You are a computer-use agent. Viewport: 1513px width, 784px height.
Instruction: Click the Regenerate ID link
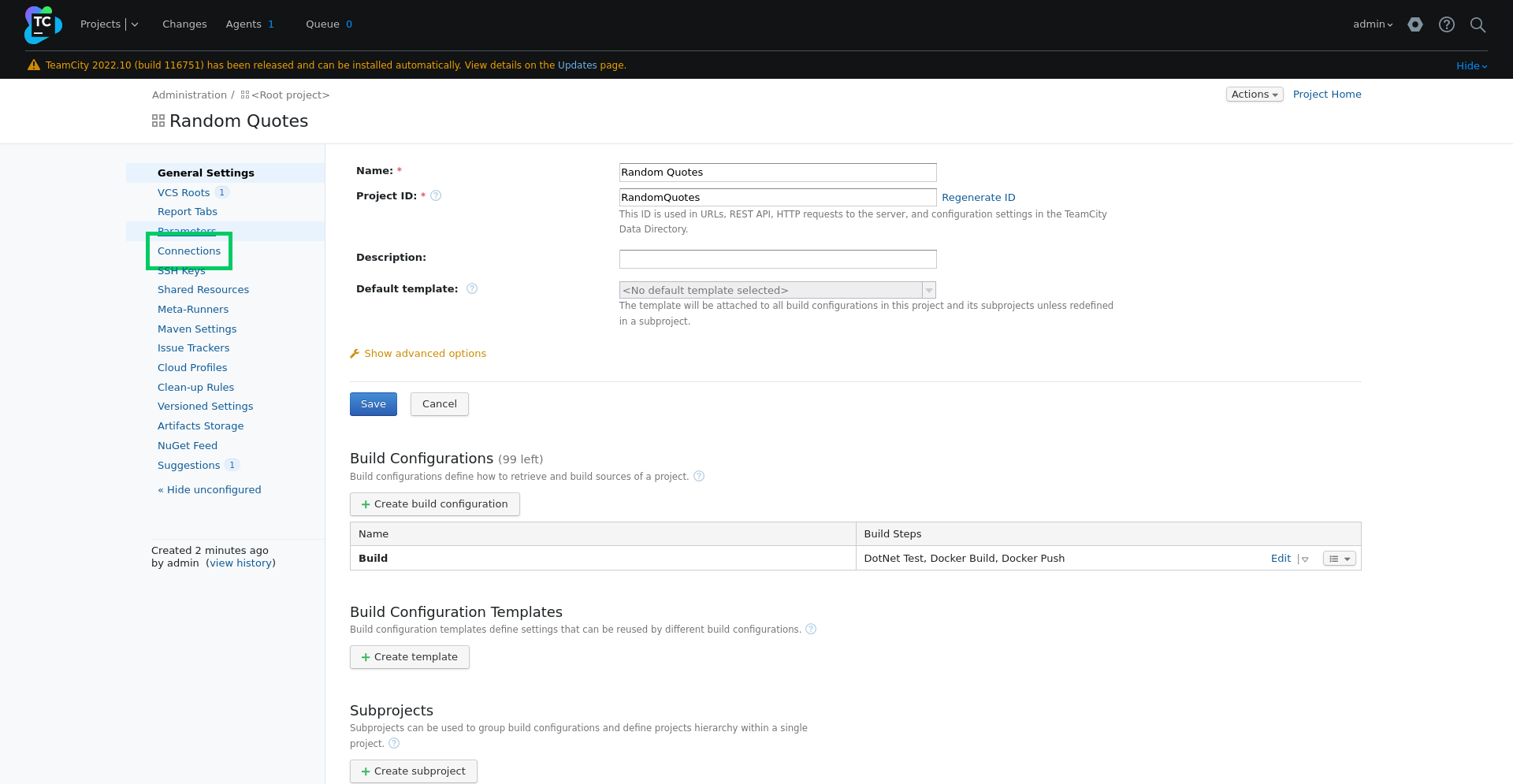click(x=979, y=198)
